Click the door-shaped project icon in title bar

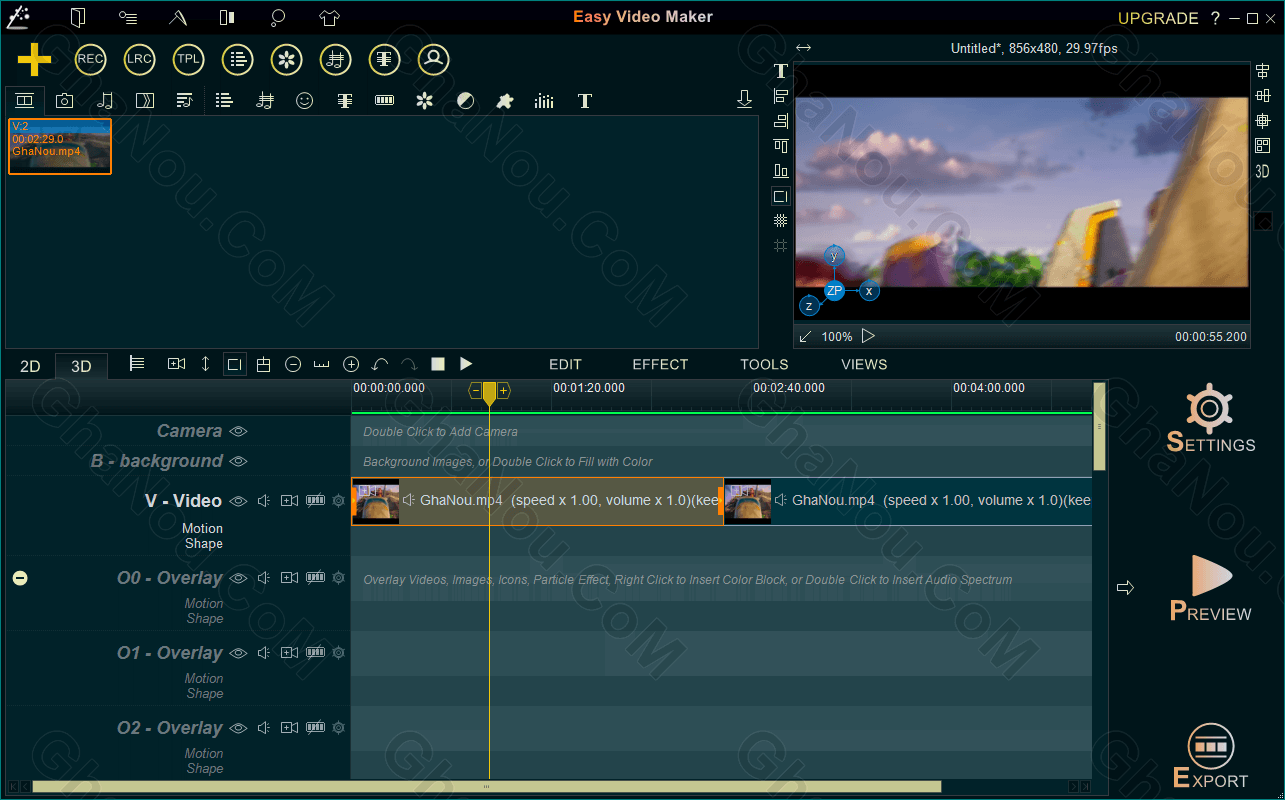coord(78,17)
